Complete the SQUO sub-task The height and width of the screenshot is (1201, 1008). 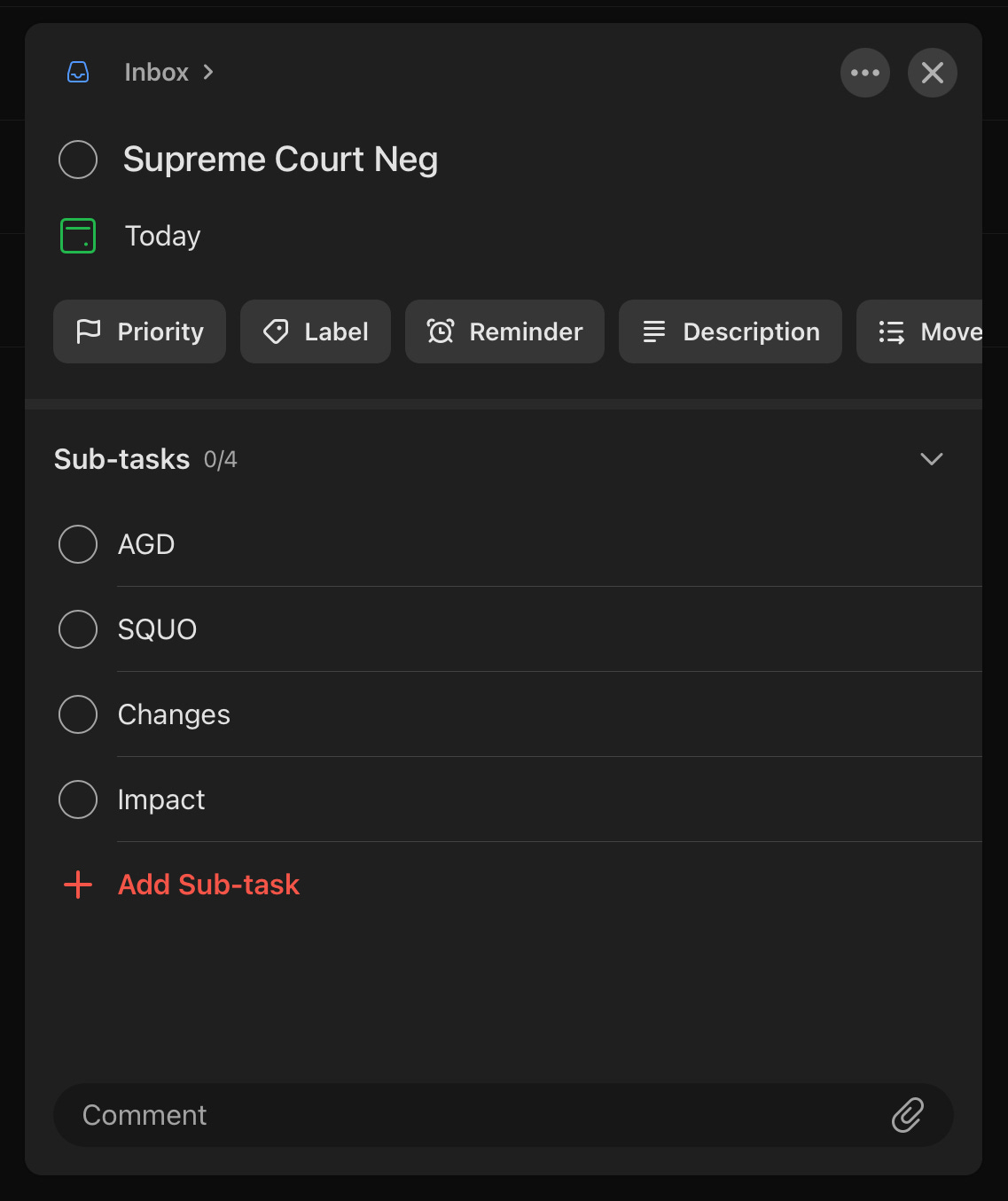pos(78,629)
